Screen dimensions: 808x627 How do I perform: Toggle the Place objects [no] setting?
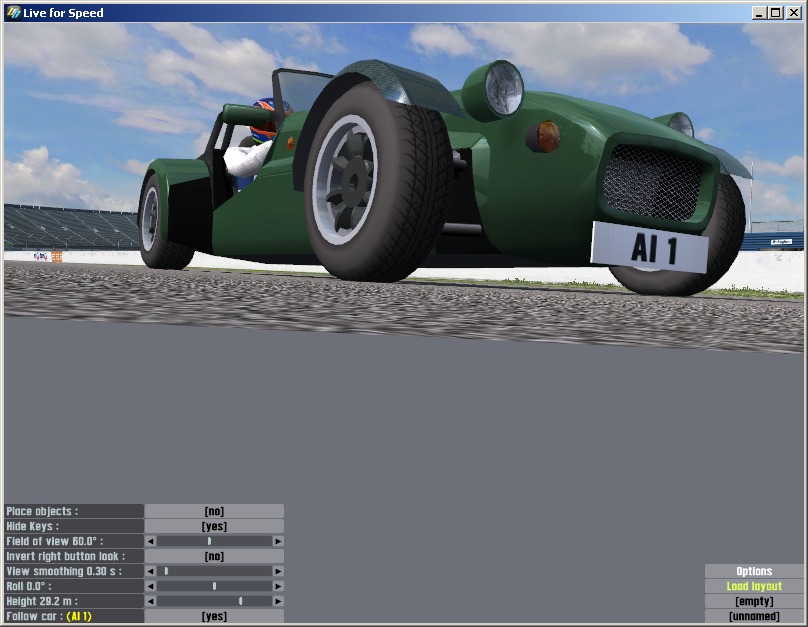point(214,511)
